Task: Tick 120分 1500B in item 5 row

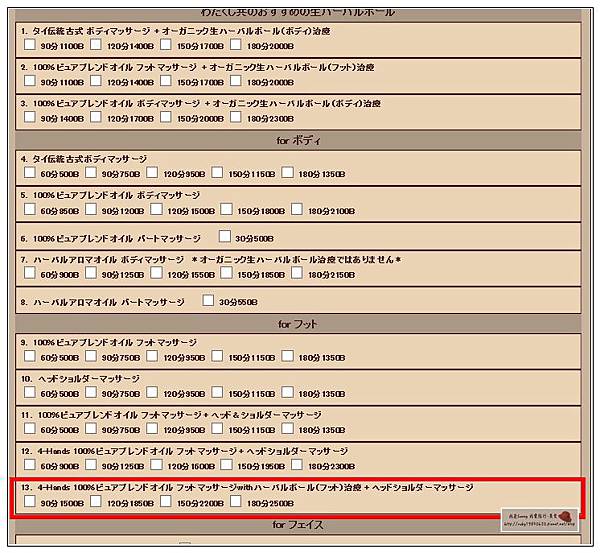Action: (156, 209)
